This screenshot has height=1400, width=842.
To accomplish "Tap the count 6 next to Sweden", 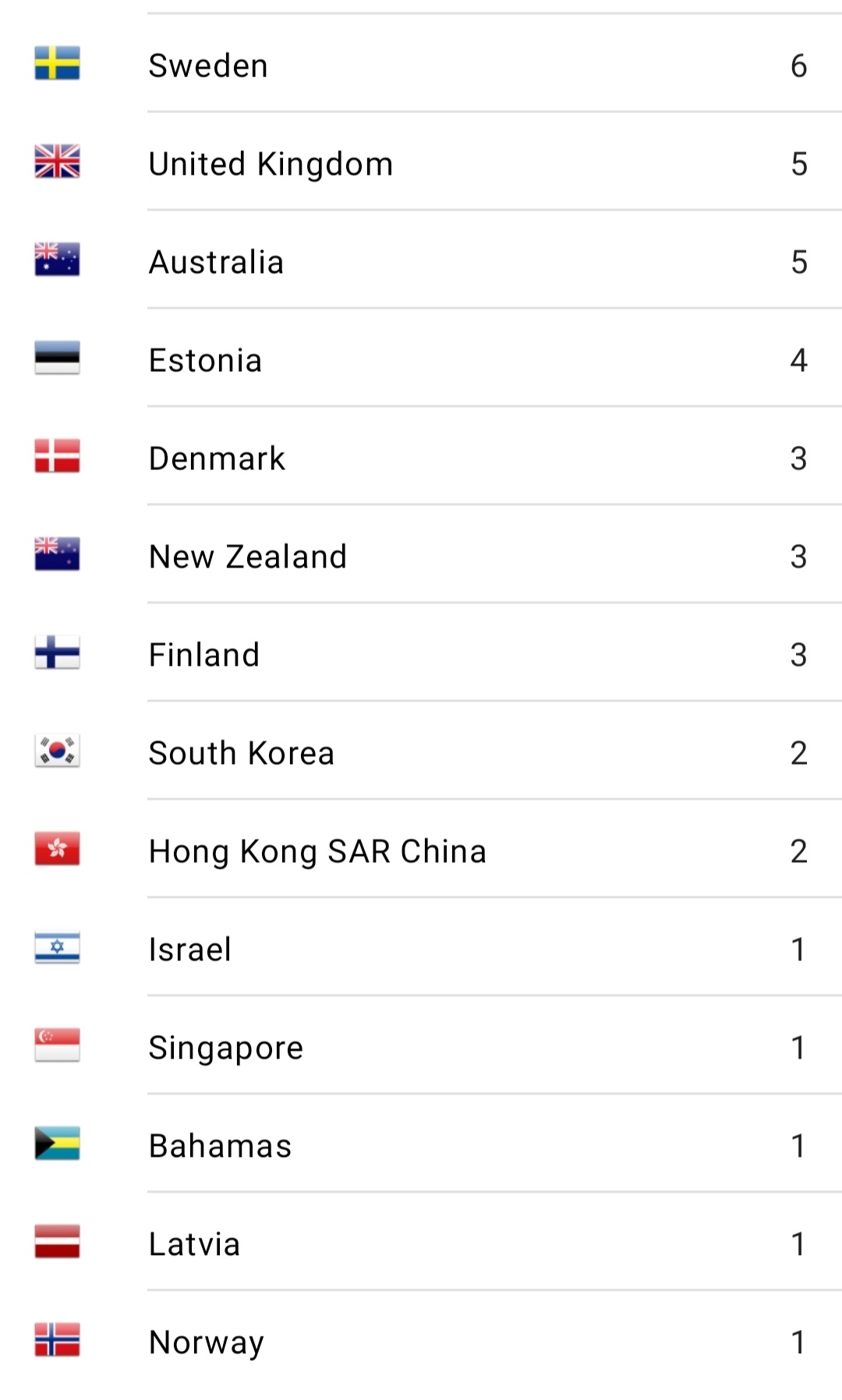I will pos(798,65).
